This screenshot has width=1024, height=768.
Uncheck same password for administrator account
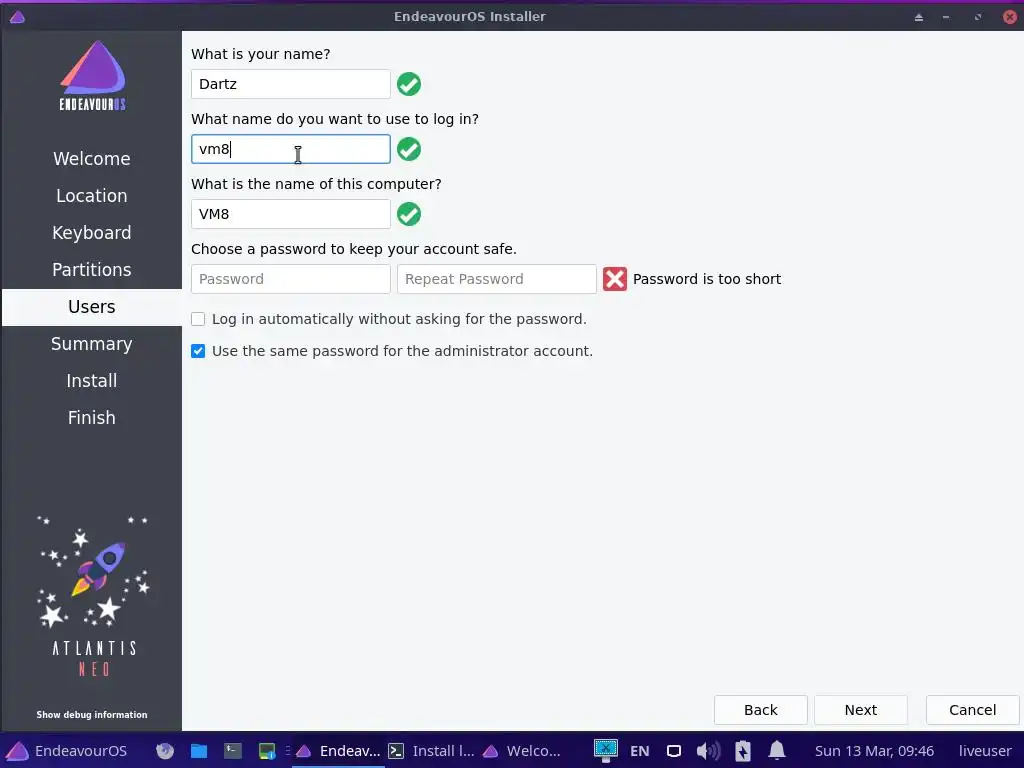(x=198, y=351)
